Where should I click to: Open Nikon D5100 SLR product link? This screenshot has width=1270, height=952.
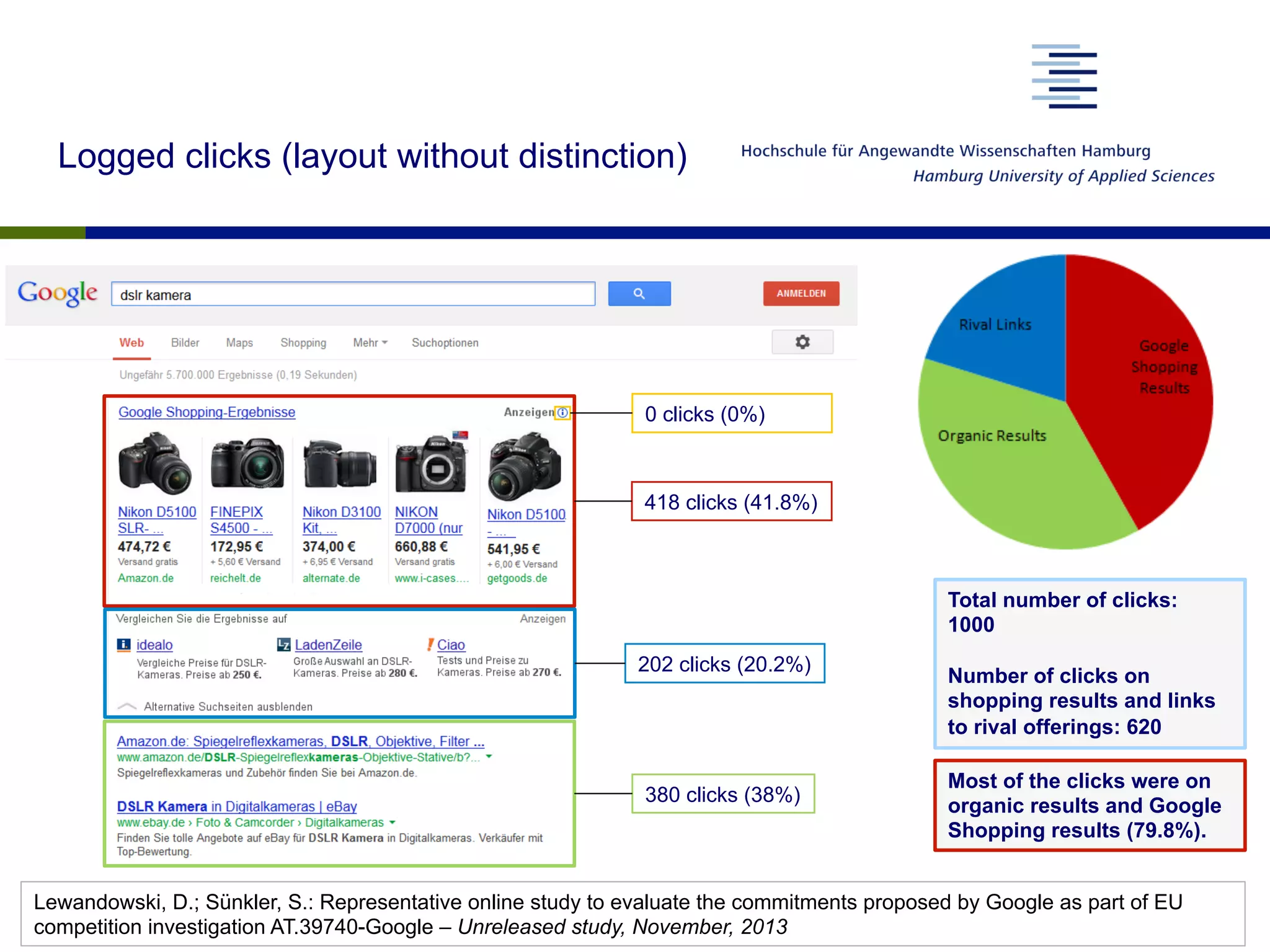click(157, 520)
